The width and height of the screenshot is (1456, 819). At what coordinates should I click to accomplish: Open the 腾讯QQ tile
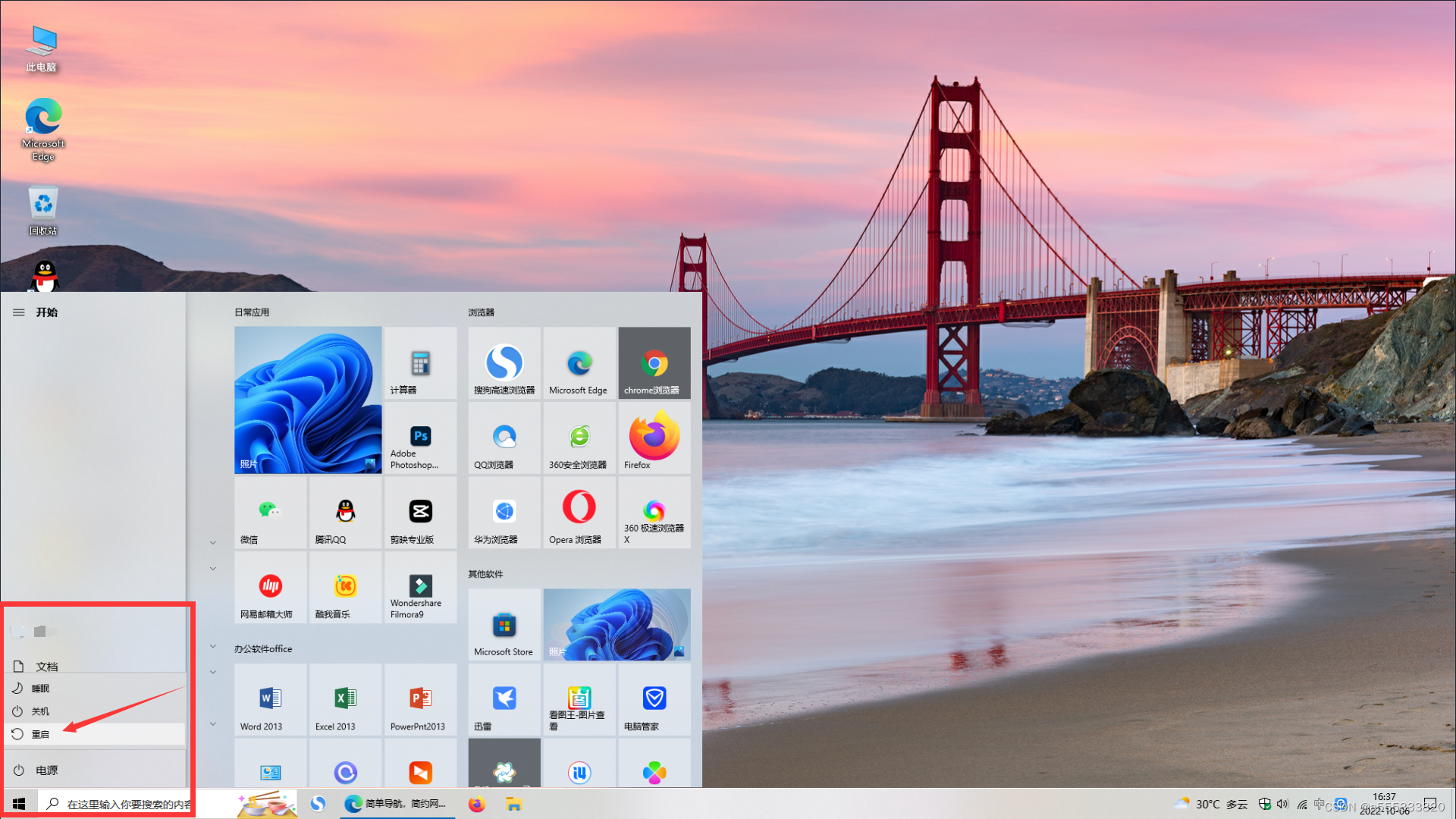coord(345,513)
